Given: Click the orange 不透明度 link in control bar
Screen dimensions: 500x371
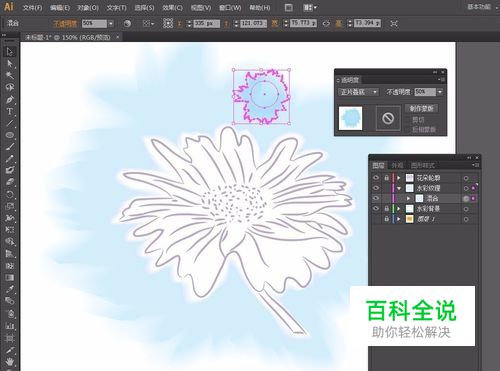Looking at the screenshot, I should click(x=64, y=23).
